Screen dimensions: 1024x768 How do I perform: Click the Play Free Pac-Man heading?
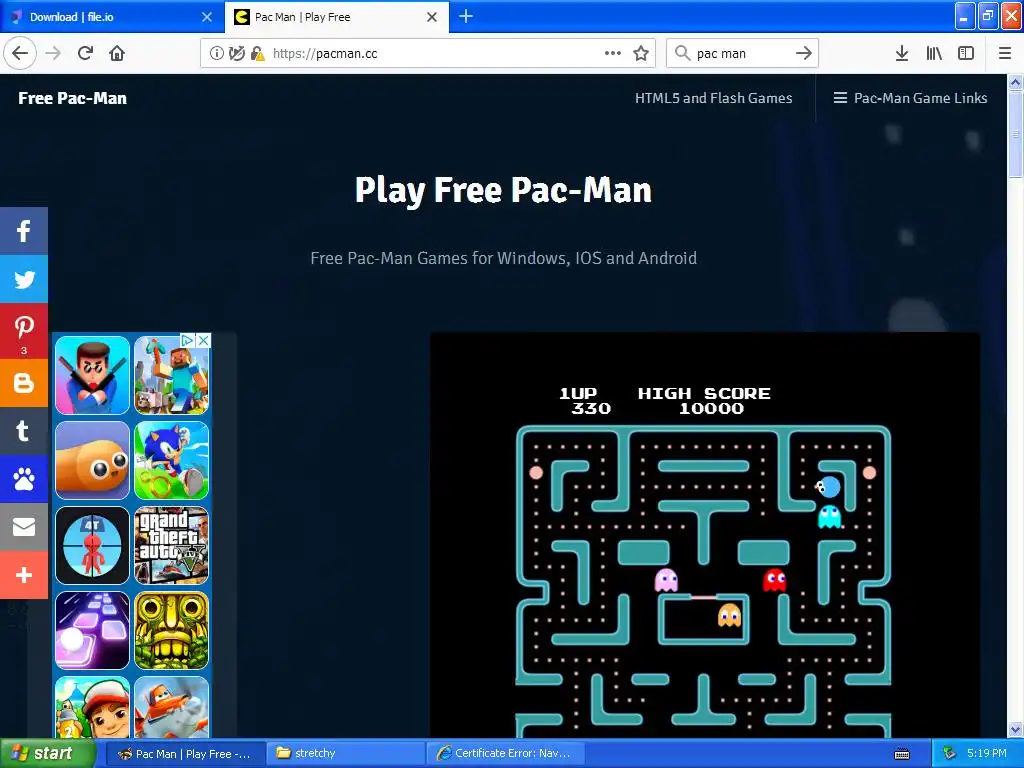[x=504, y=190]
